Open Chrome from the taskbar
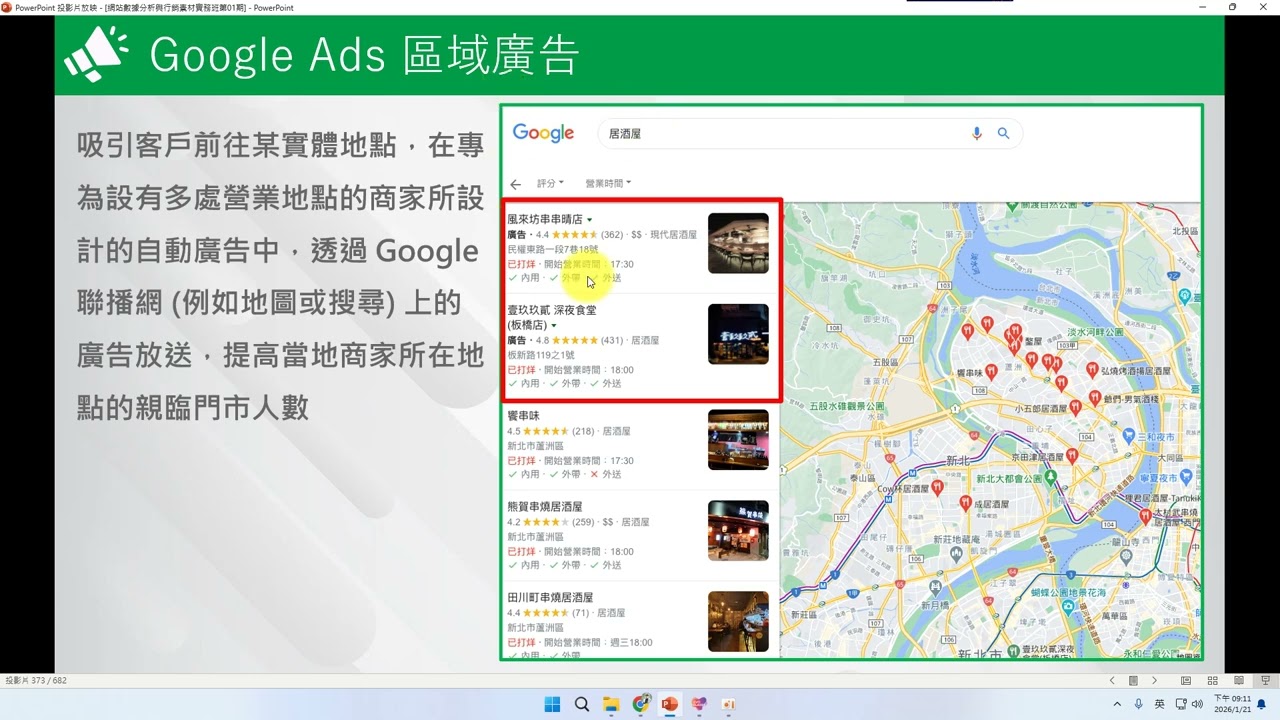1280x720 pixels. 640,704
